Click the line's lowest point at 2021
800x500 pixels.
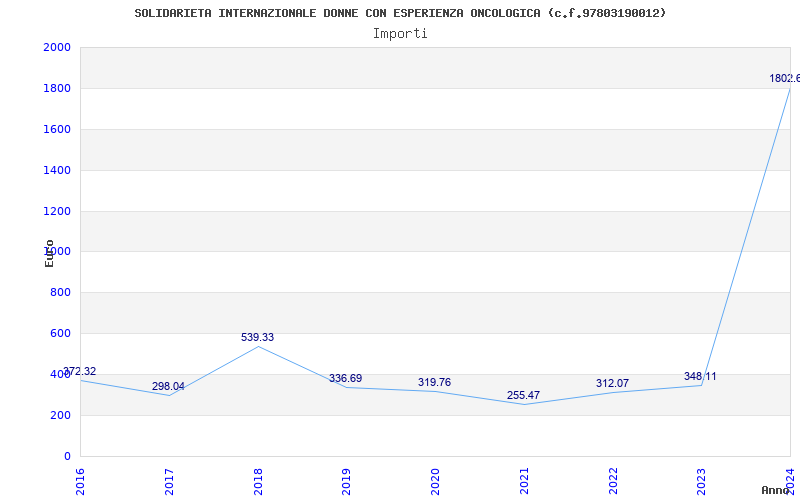(524, 405)
